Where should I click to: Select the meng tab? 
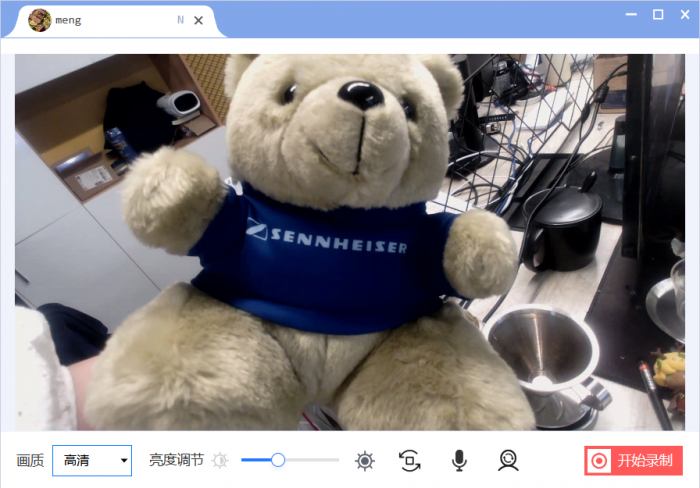point(116,21)
